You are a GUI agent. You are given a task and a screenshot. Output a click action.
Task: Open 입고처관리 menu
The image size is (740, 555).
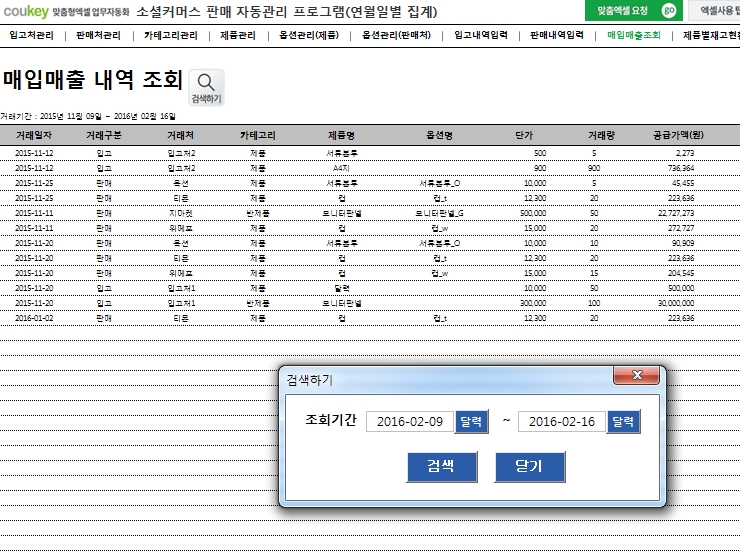(32, 35)
